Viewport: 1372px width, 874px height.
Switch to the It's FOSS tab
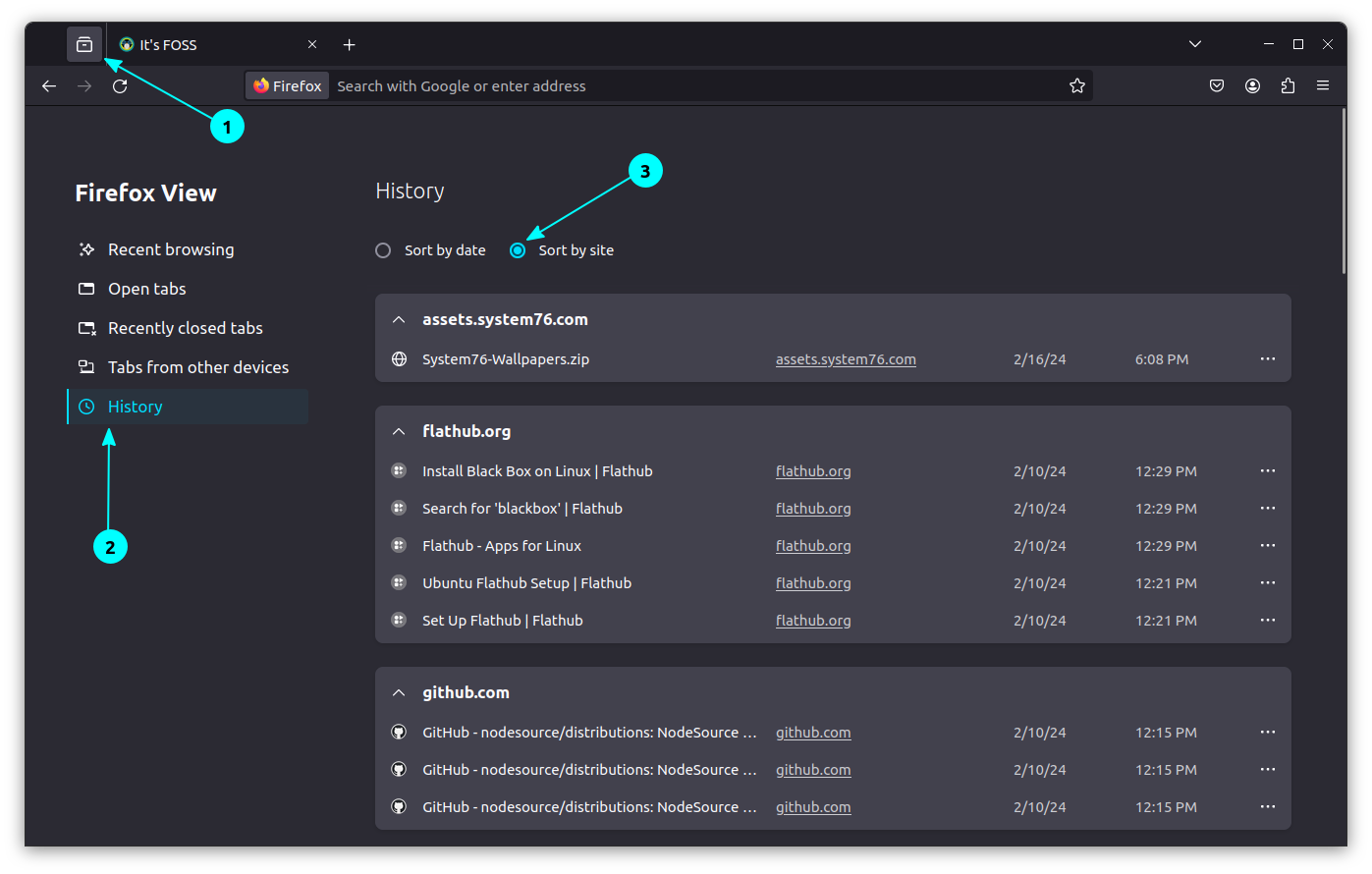pyautogui.click(x=196, y=44)
